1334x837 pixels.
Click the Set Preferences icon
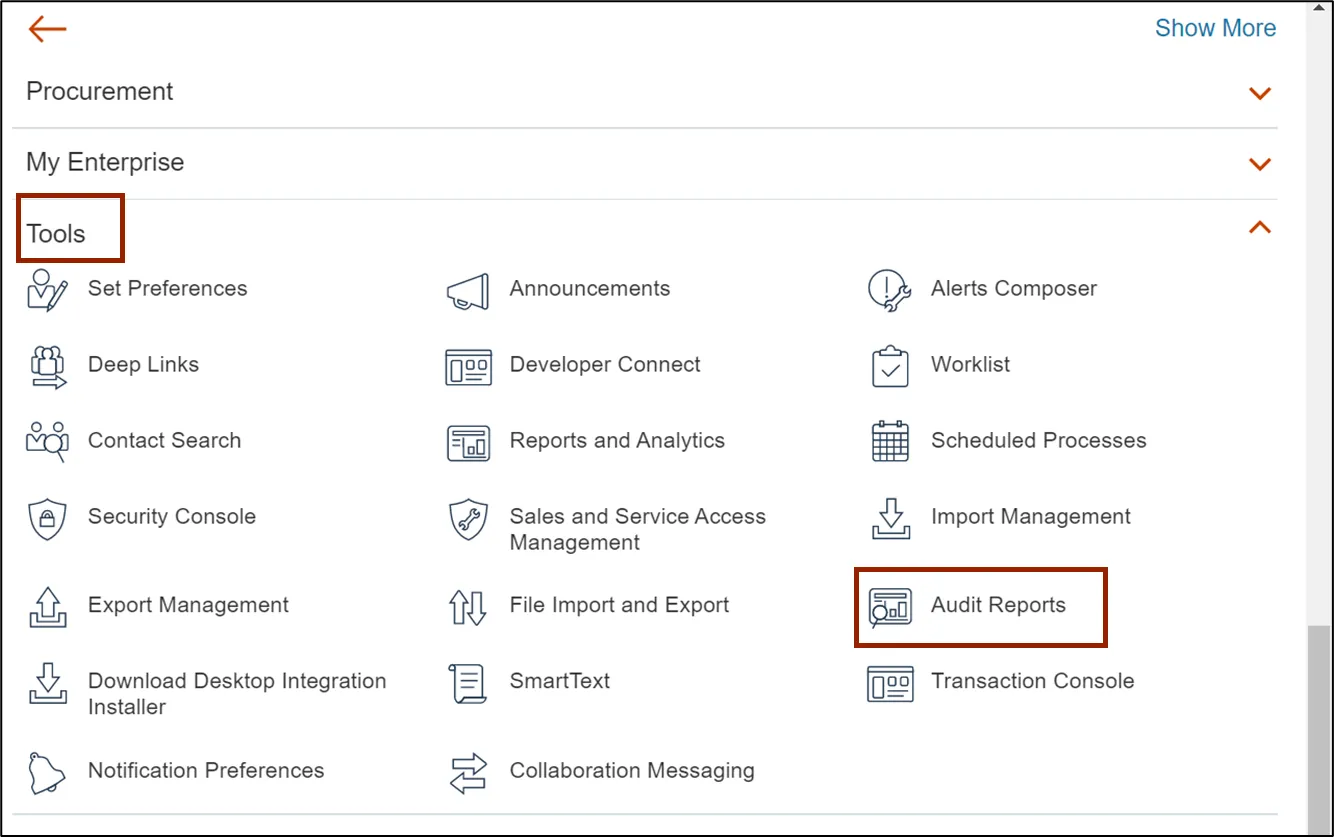[47, 290]
